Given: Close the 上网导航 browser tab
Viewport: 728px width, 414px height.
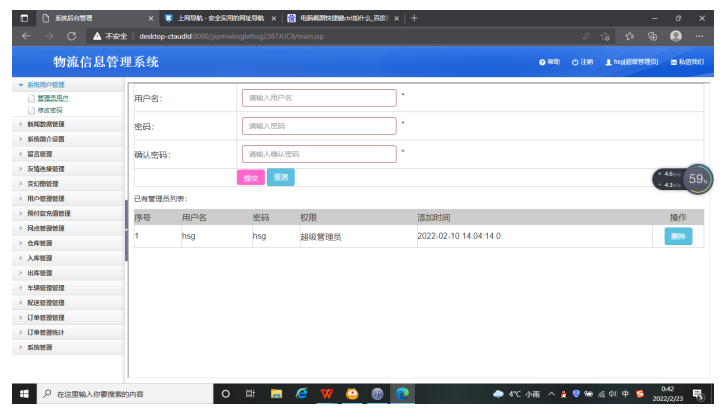Looking at the screenshot, I should [274, 18].
